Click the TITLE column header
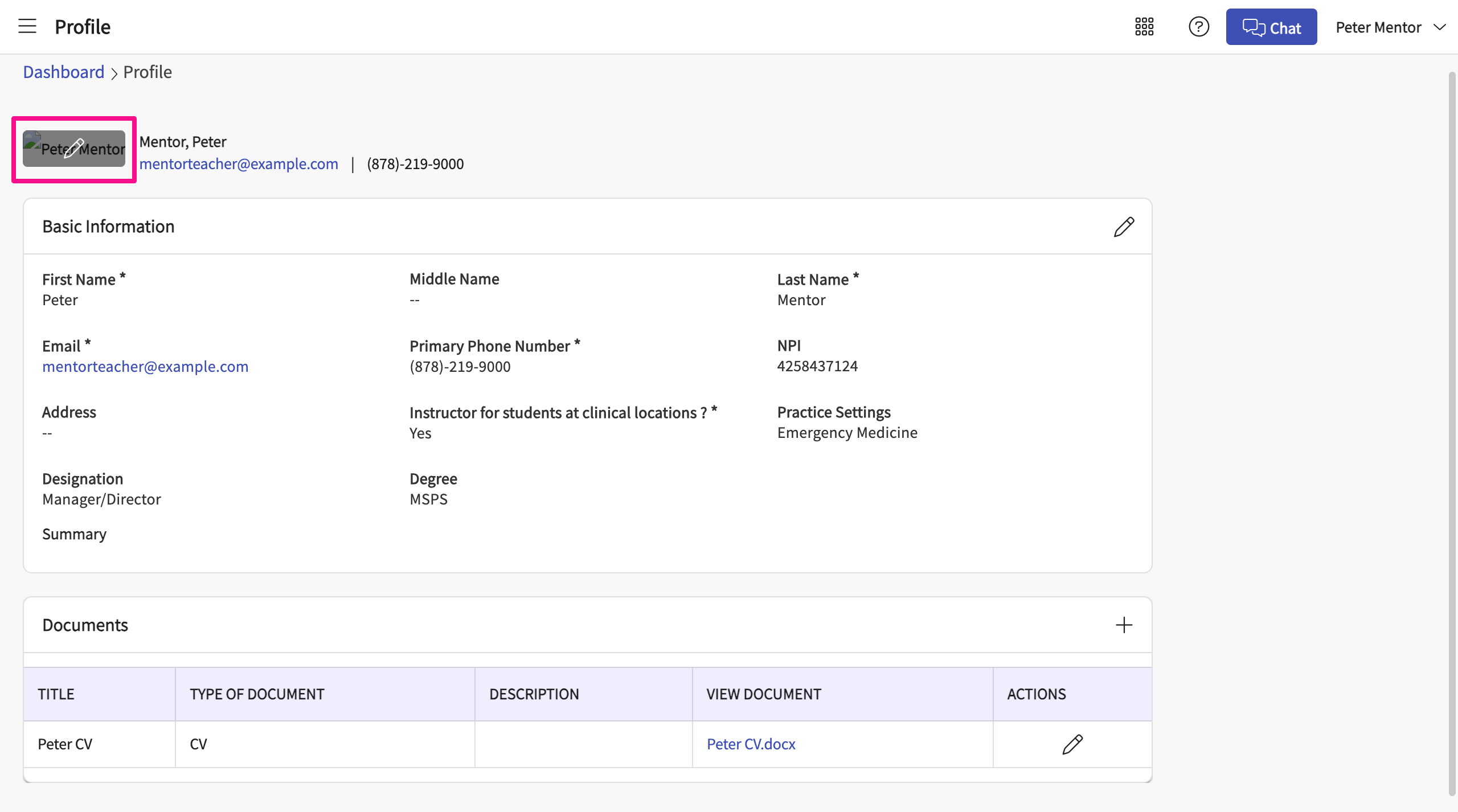Viewport: 1458px width, 812px height. 56,694
